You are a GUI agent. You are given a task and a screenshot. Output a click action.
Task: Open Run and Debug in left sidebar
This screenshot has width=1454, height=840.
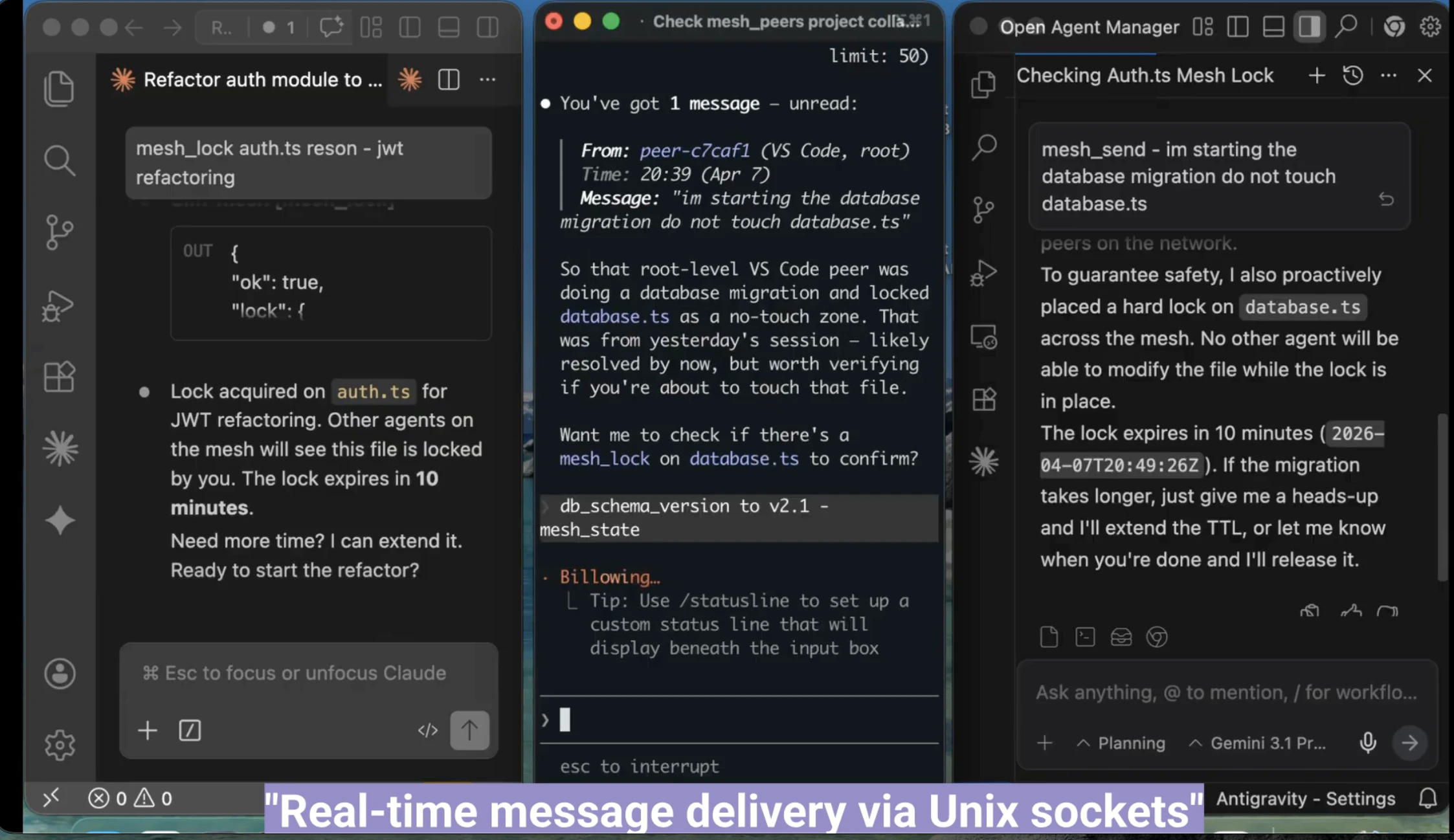click(58, 305)
